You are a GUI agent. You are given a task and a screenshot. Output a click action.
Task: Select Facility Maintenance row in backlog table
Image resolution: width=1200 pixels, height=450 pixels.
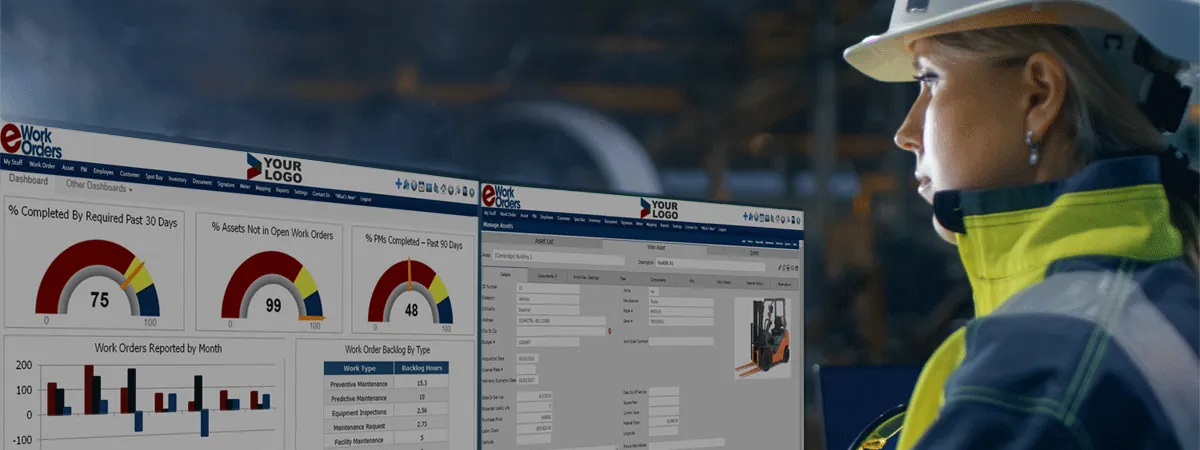coord(387,439)
